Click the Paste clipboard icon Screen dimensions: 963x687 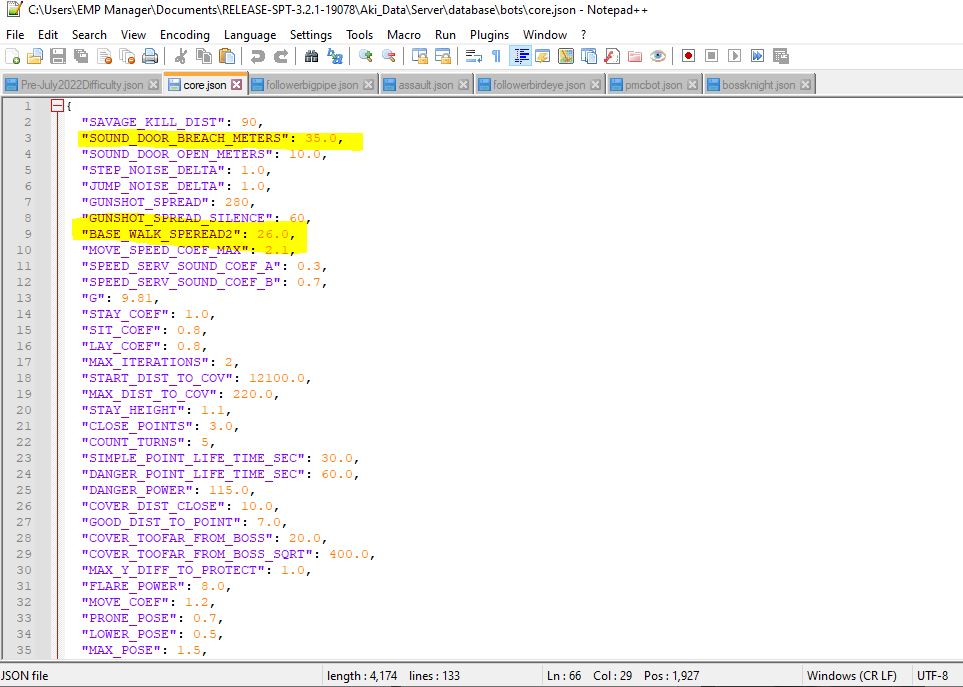pos(227,56)
